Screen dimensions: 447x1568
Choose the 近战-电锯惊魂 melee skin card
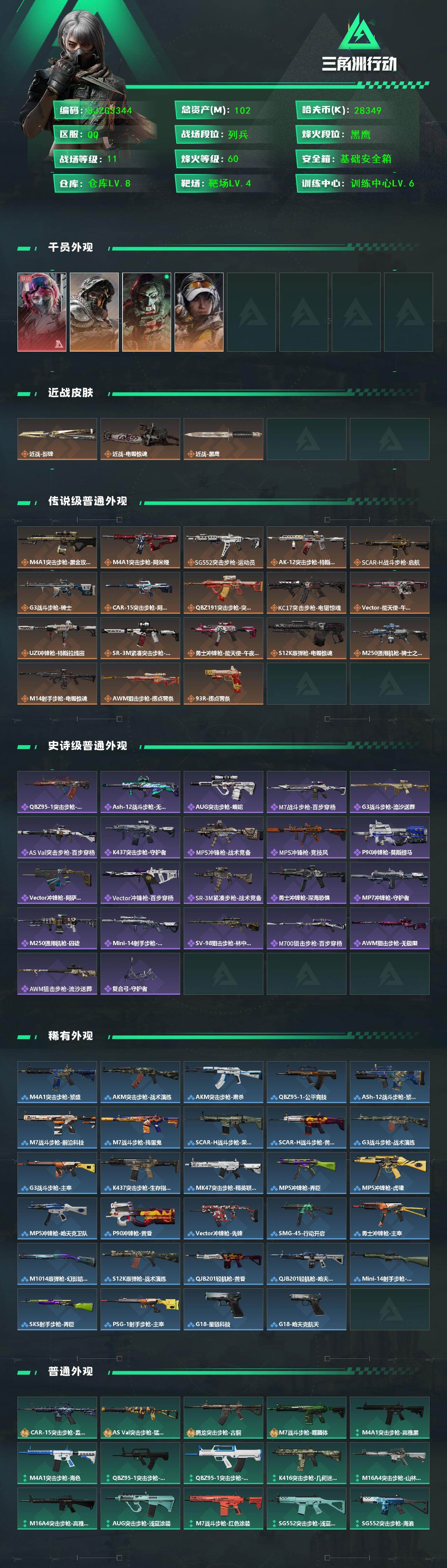(140, 439)
